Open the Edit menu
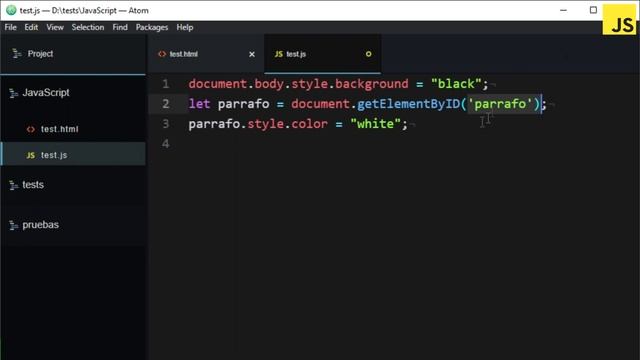 point(31,27)
